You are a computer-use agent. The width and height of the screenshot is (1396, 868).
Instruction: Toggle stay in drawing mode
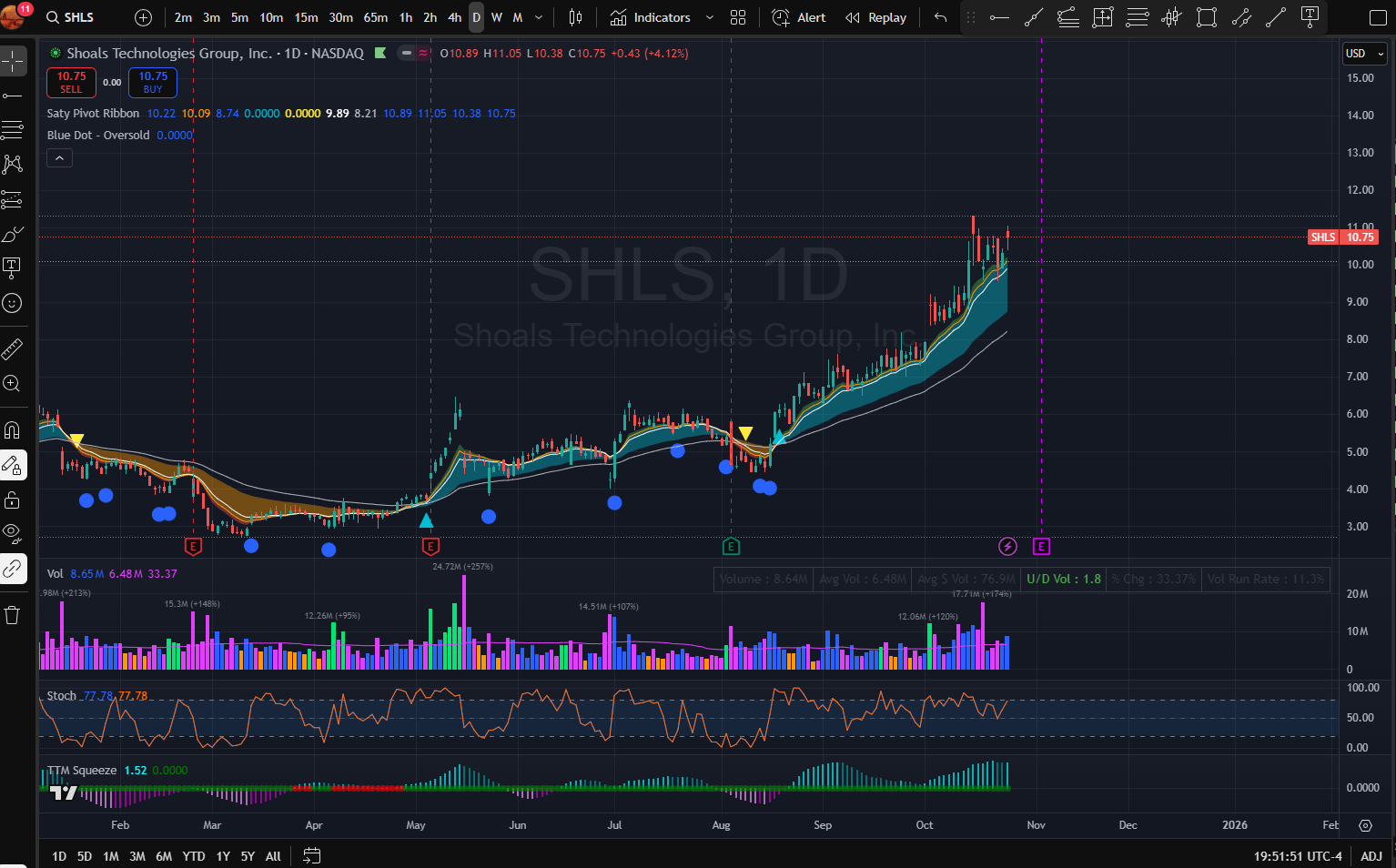pos(13,465)
